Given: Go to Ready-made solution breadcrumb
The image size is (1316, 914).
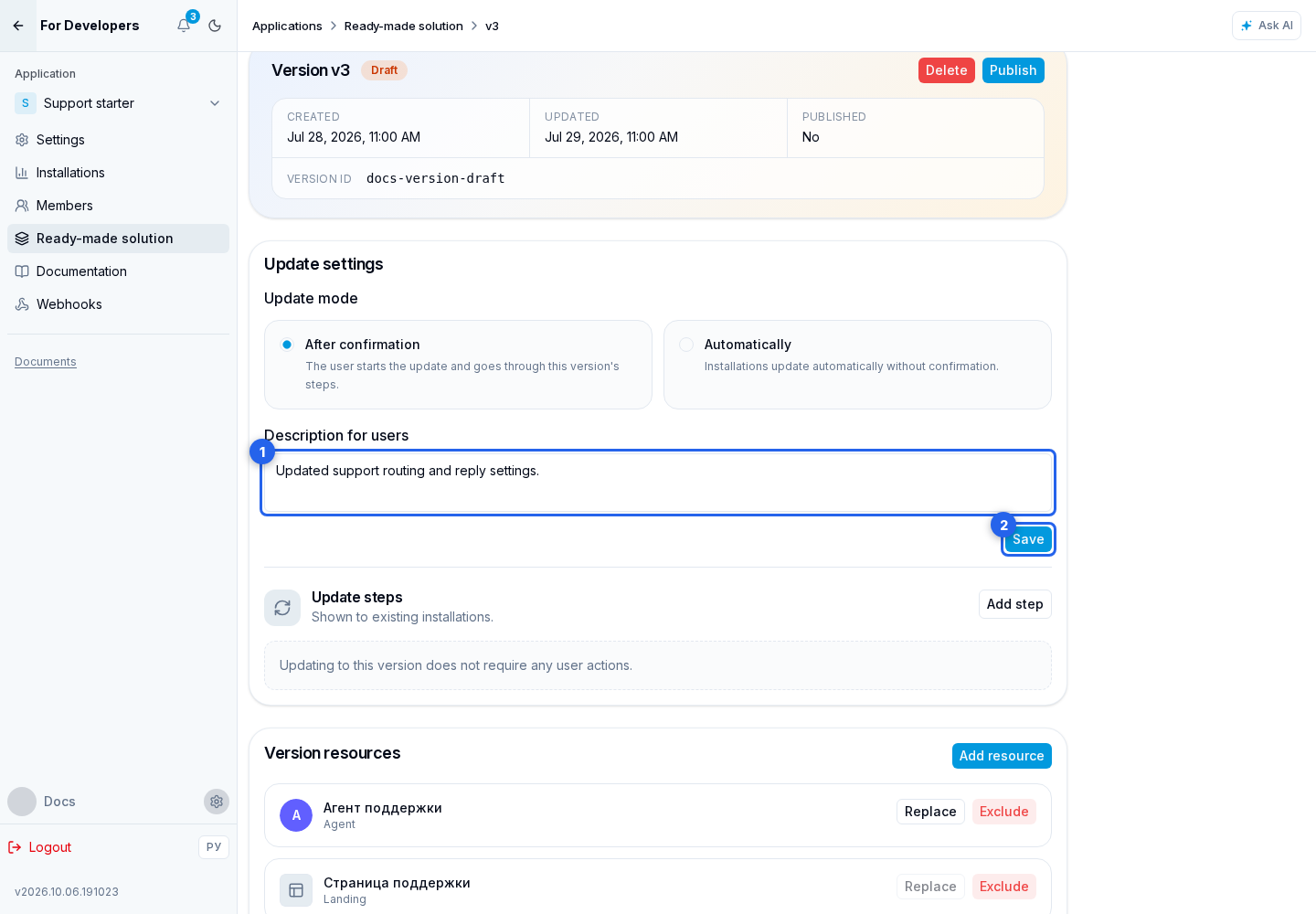Looking at the screenshot, I should pos(404,26).
